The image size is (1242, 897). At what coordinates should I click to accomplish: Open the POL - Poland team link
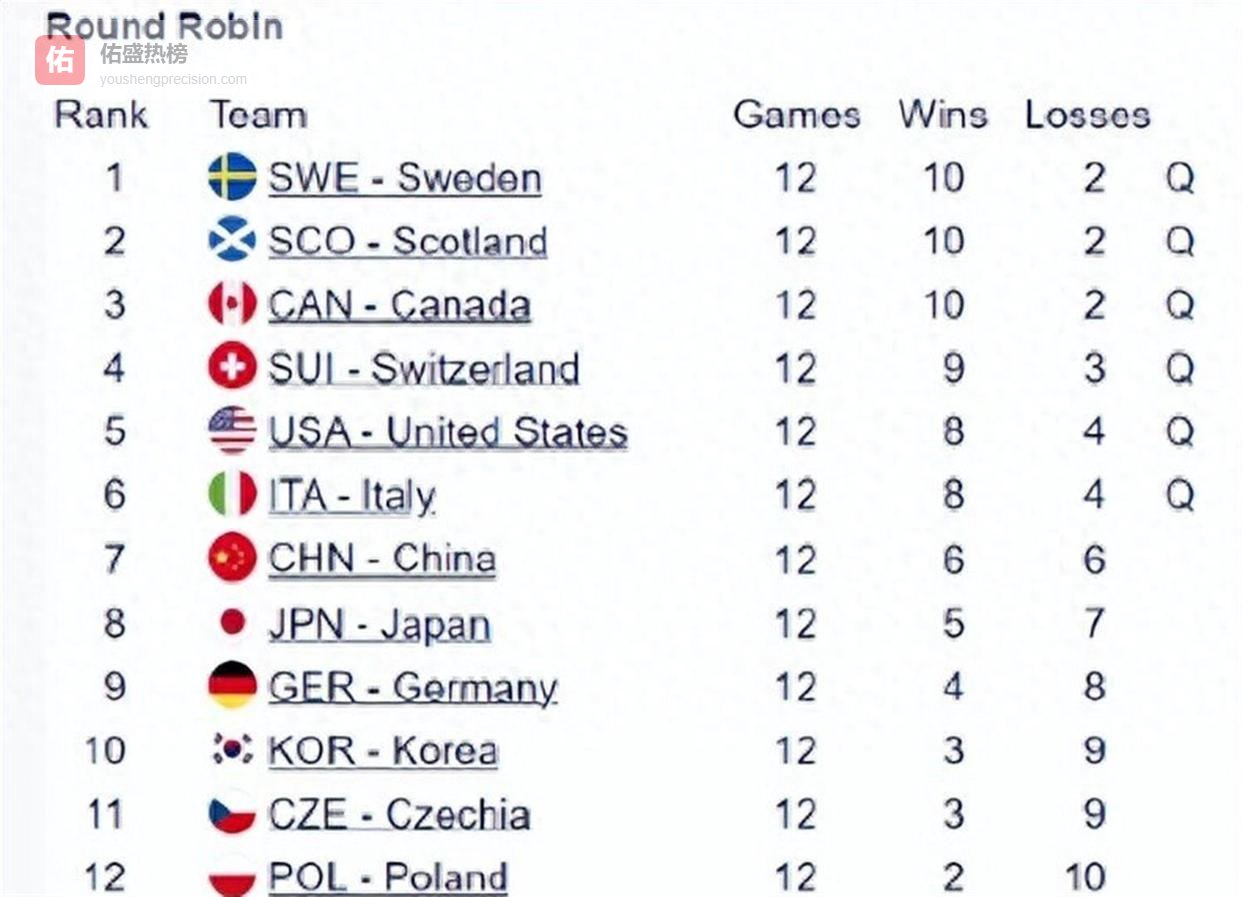point(387,877)
